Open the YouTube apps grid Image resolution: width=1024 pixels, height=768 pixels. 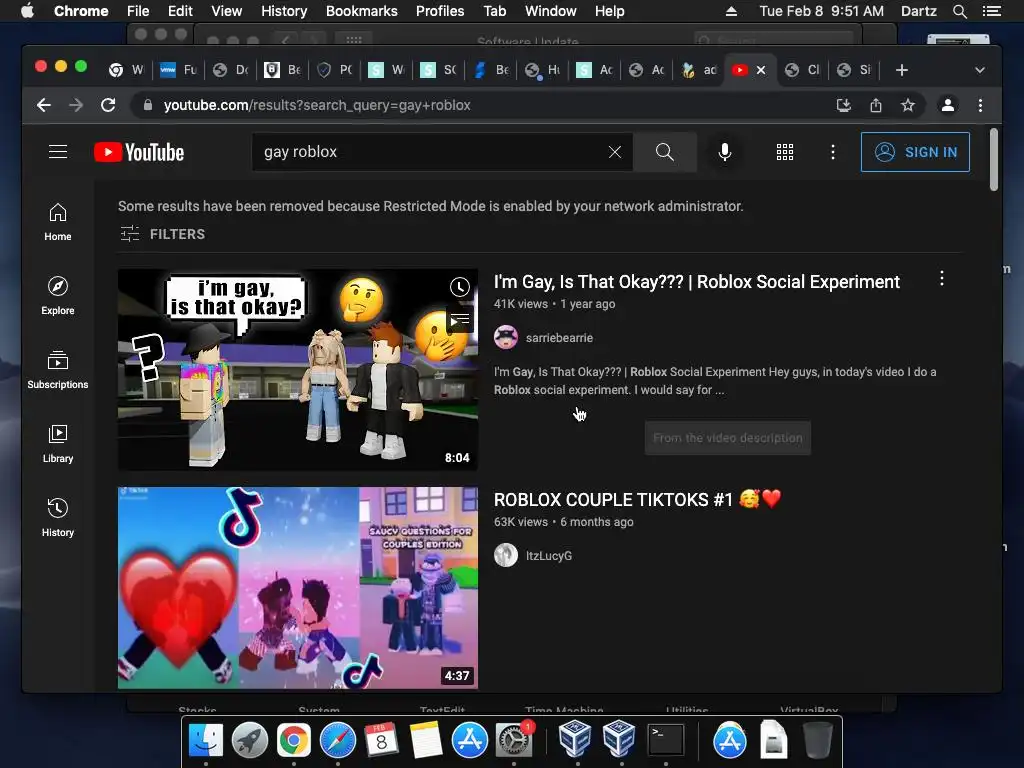point(785,152)
